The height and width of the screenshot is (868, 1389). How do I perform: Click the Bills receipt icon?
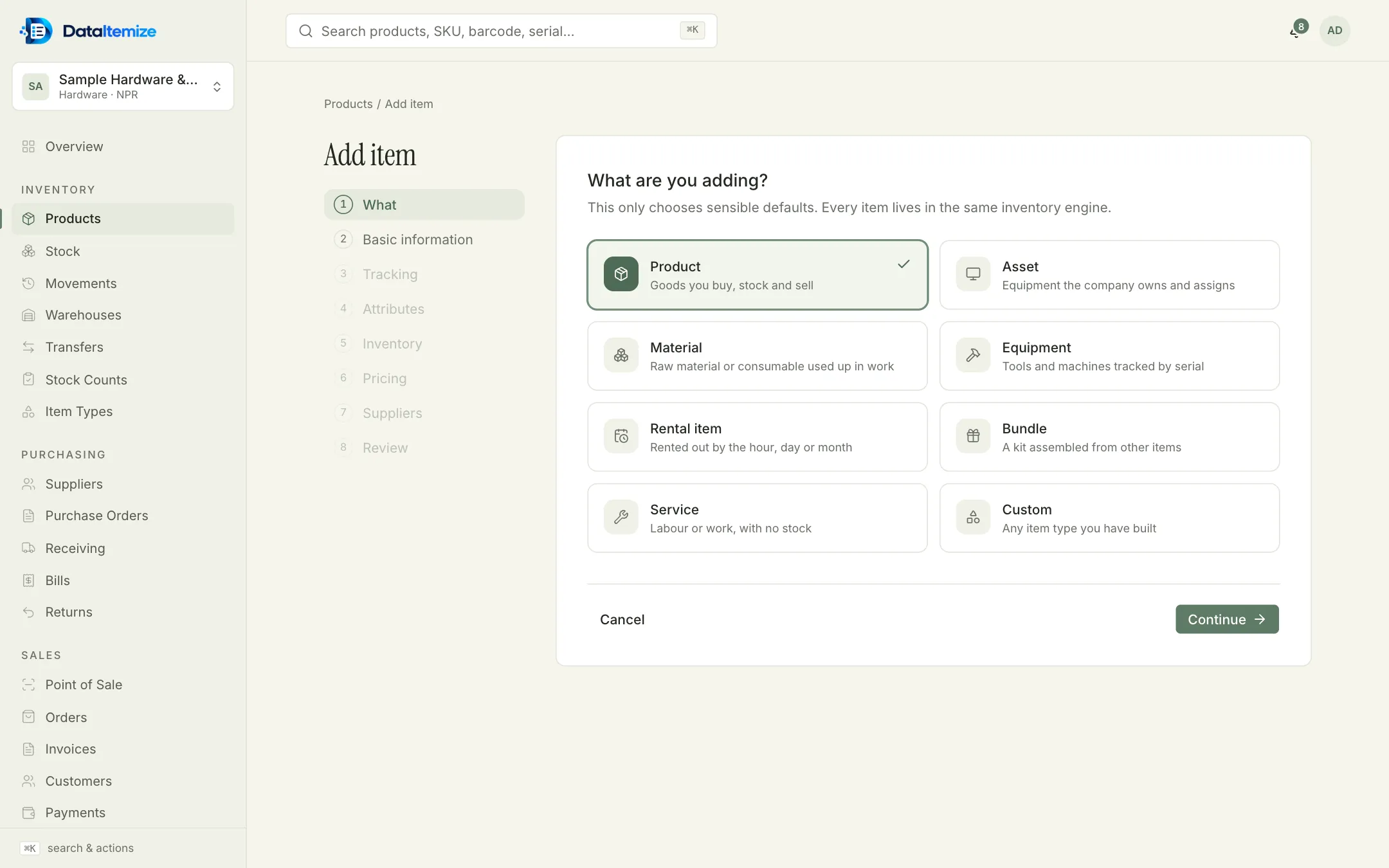click(x=28, y=581)
